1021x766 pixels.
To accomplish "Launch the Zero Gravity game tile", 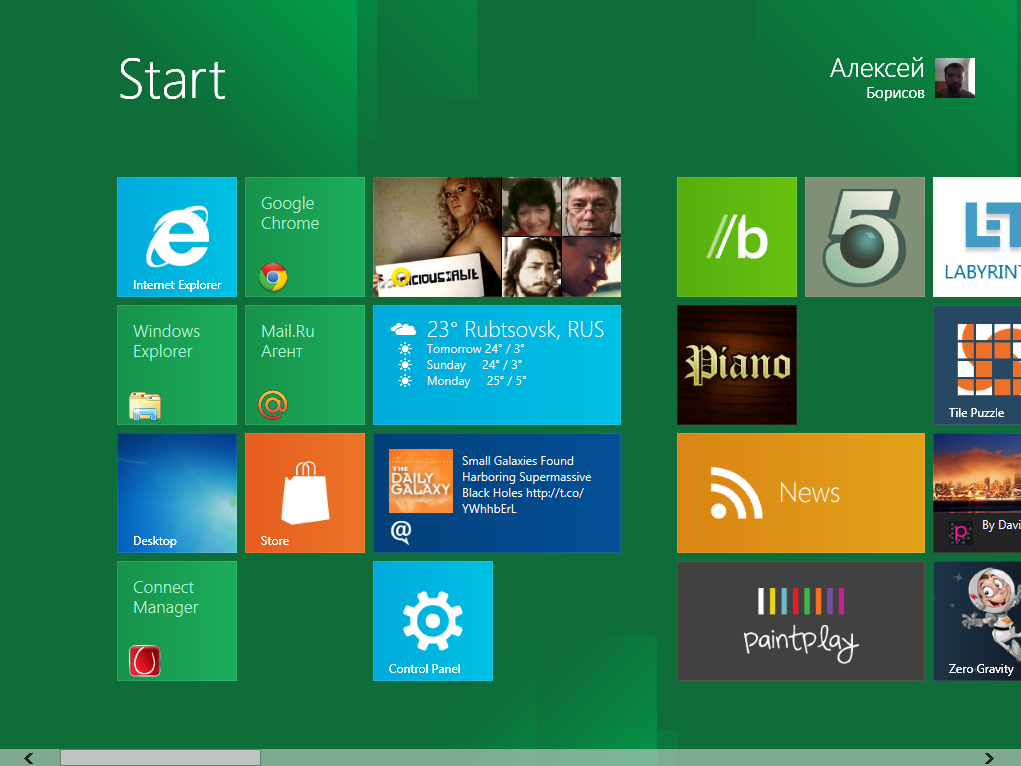I will point(978,621).
